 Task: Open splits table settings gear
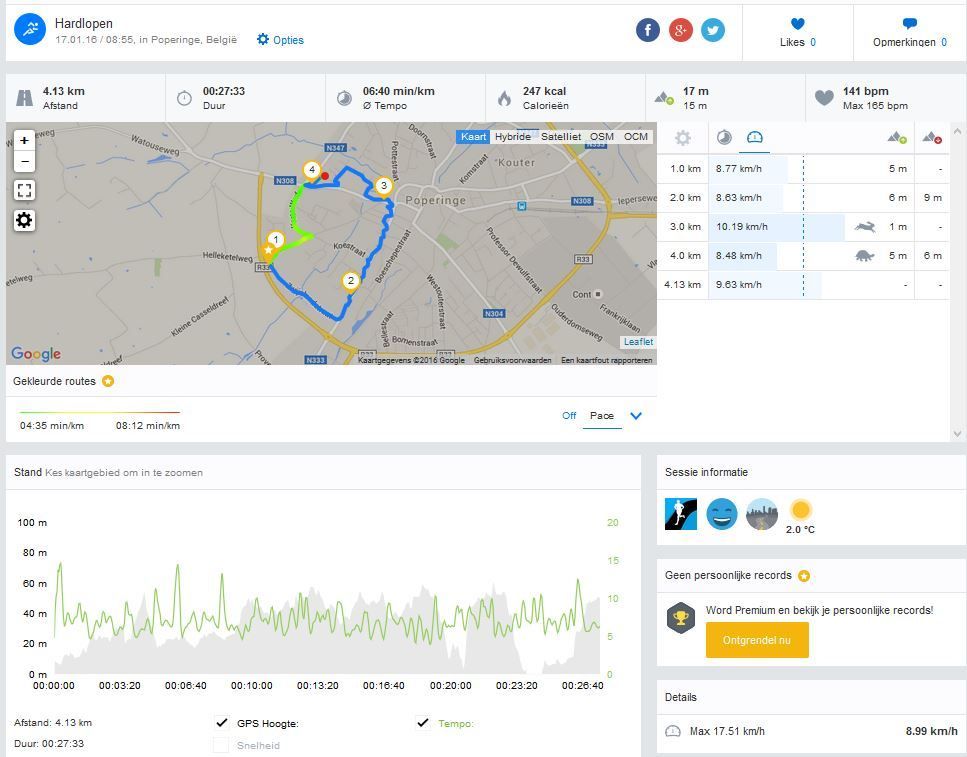click(683, 138)
